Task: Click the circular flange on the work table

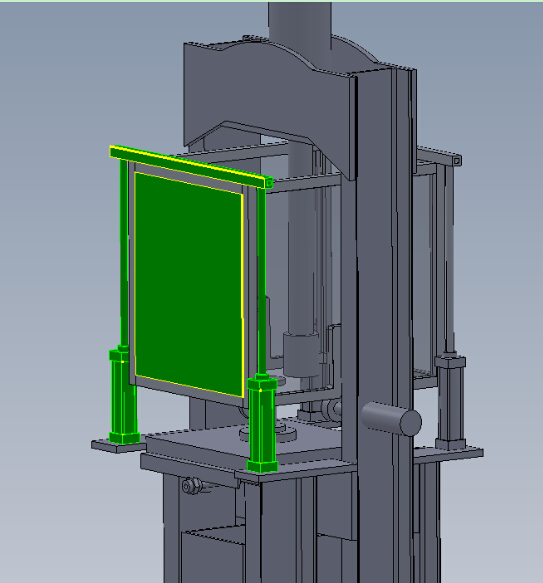Action: coord(269,431)
